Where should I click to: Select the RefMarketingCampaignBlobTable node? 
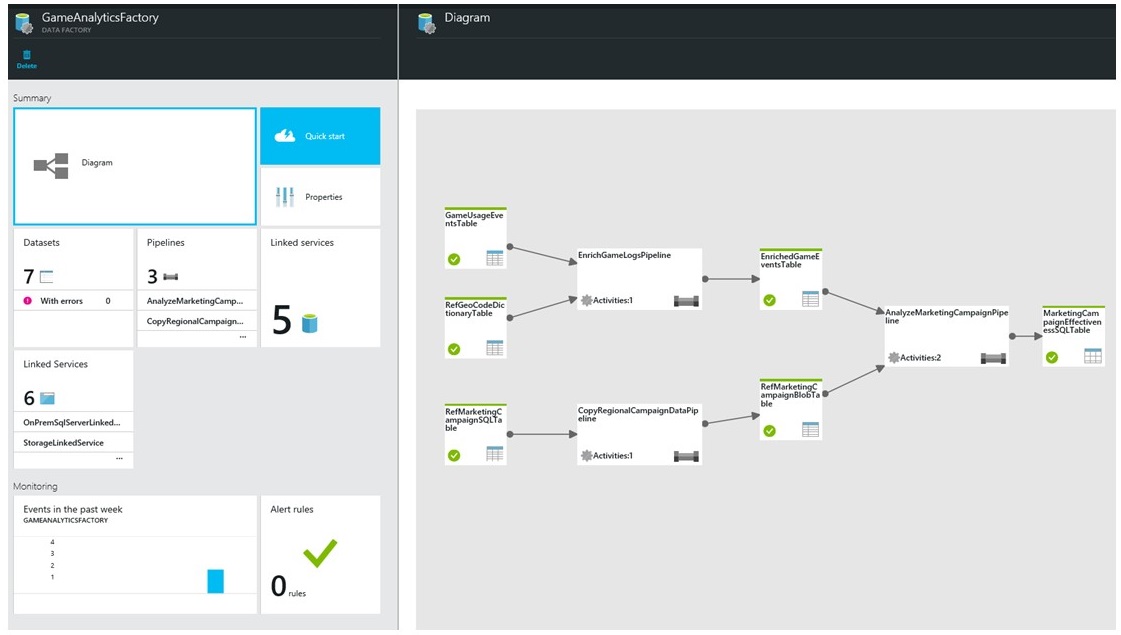791,409
